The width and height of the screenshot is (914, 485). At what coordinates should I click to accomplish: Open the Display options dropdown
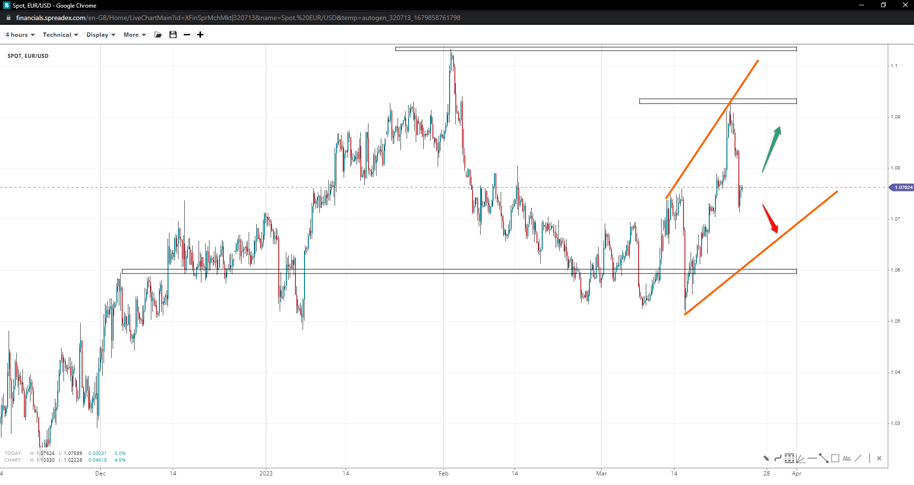[x=100, y=35]
